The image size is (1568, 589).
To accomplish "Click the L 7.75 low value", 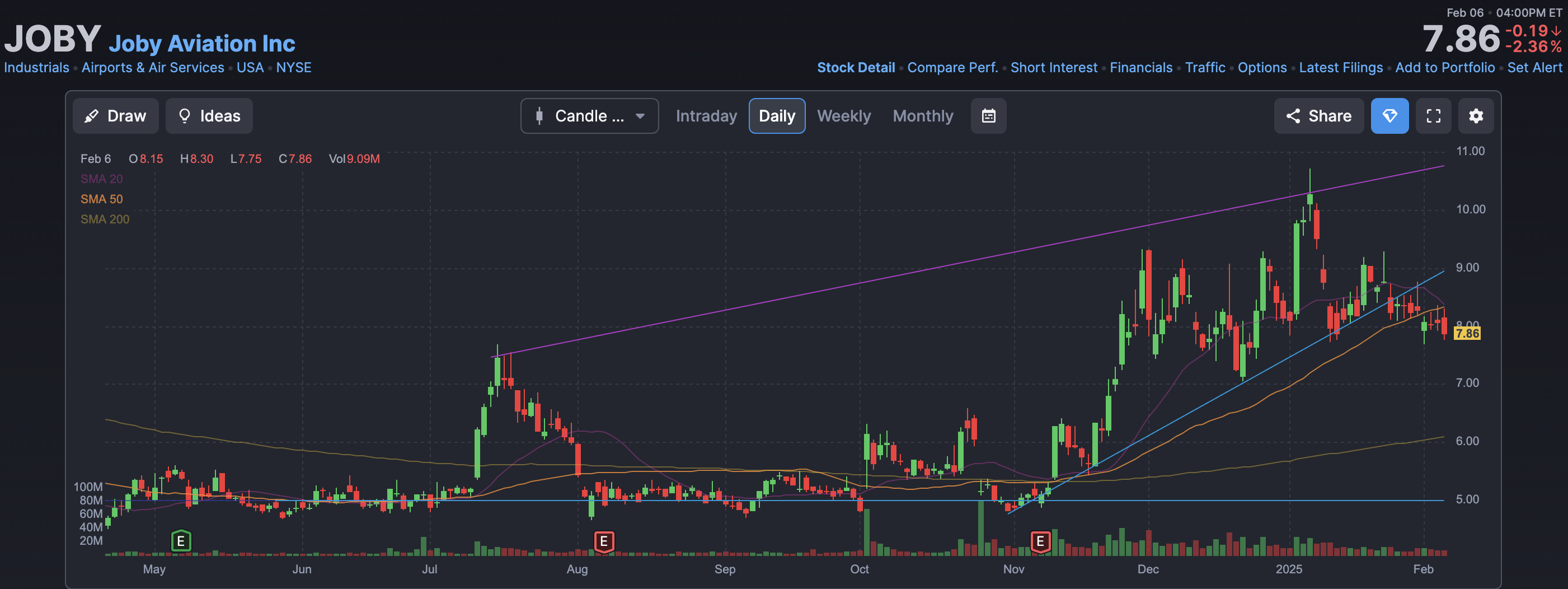I will 246,159.
